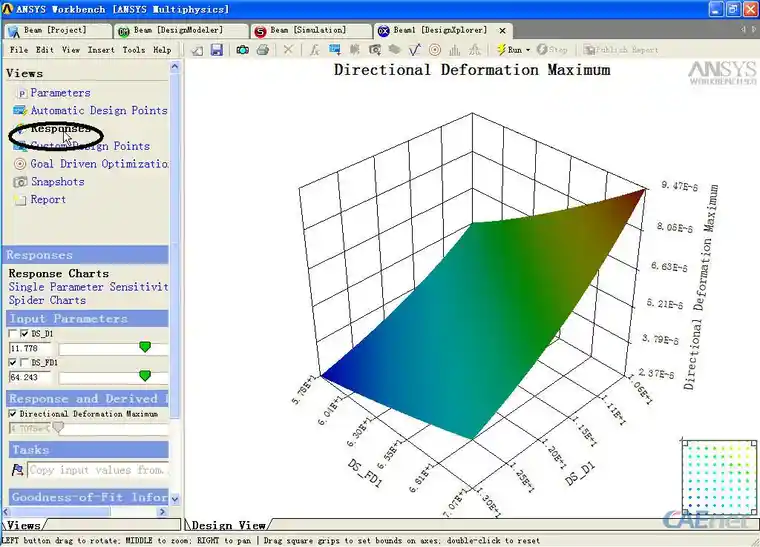Select Single Parameter Sensitivities chart link

pyautogui.click(x=88, y=287)
